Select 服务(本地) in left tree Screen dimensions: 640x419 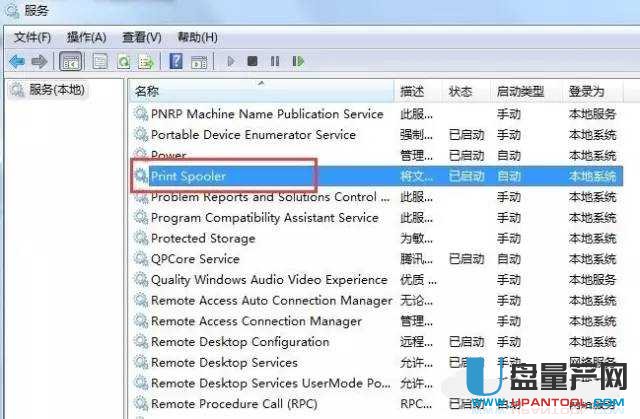pyautogui.click(x=57, y=90)
